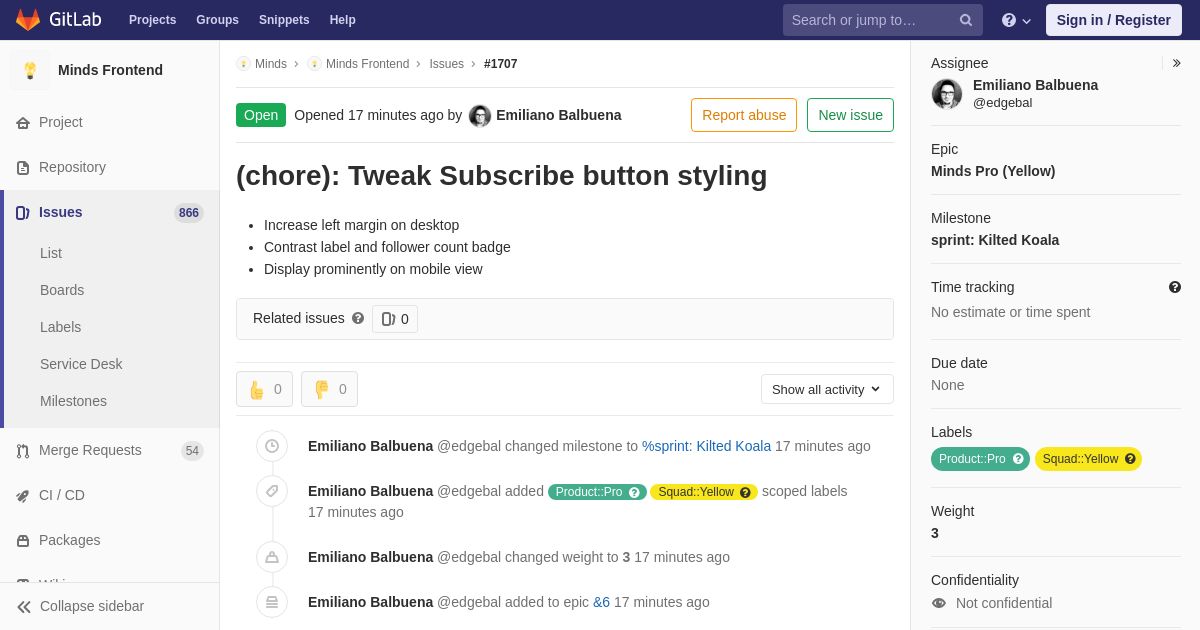The height and width of the screenshot is (630, 1200).
Task: Open the &6 epic link
Action: pos(601,602)
